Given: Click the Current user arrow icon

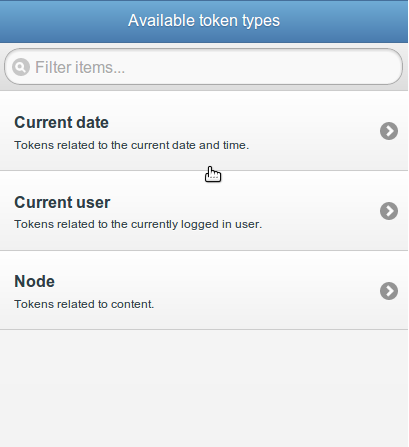Looking at the screenshot, I should (389, 211).
